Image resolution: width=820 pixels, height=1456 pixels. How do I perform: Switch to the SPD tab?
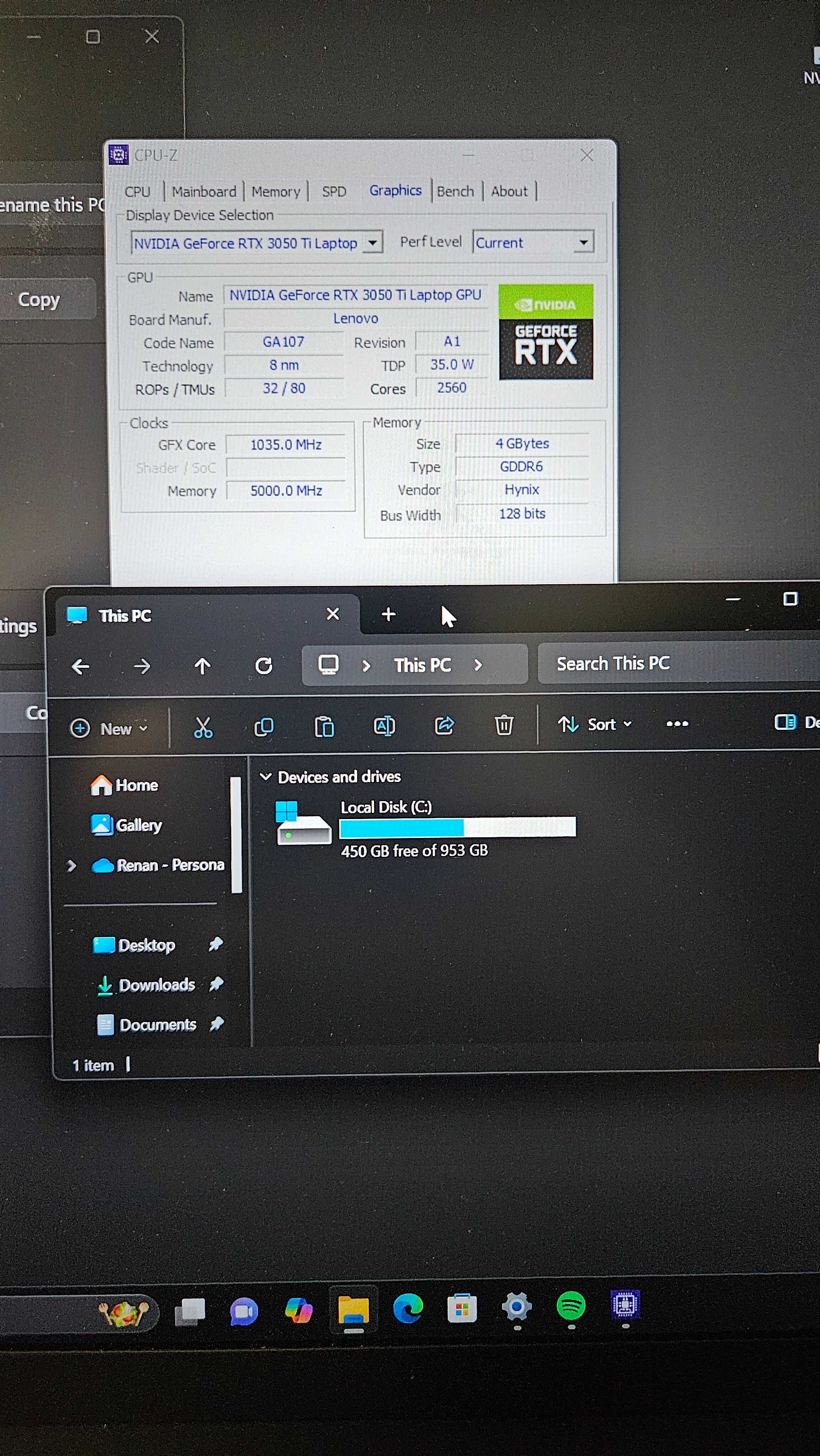tap(334, 191)
